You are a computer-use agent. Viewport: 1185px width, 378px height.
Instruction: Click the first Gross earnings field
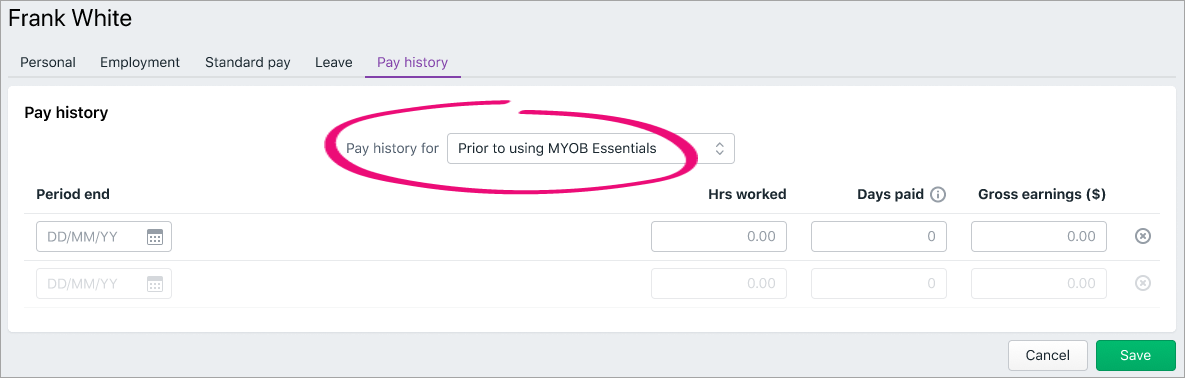pyautogui.click(x=1039, y=237)
